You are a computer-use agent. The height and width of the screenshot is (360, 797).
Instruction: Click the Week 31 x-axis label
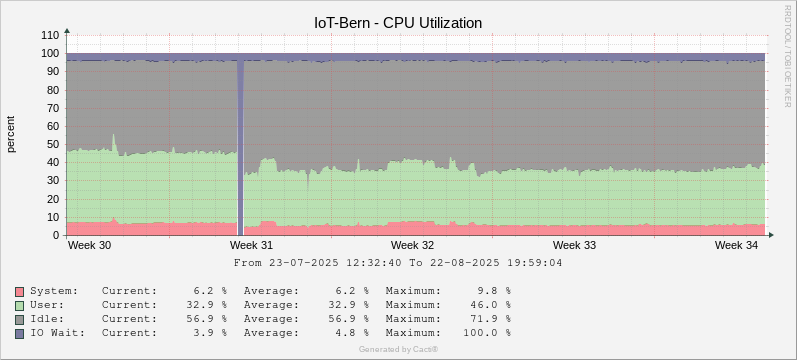251,245
